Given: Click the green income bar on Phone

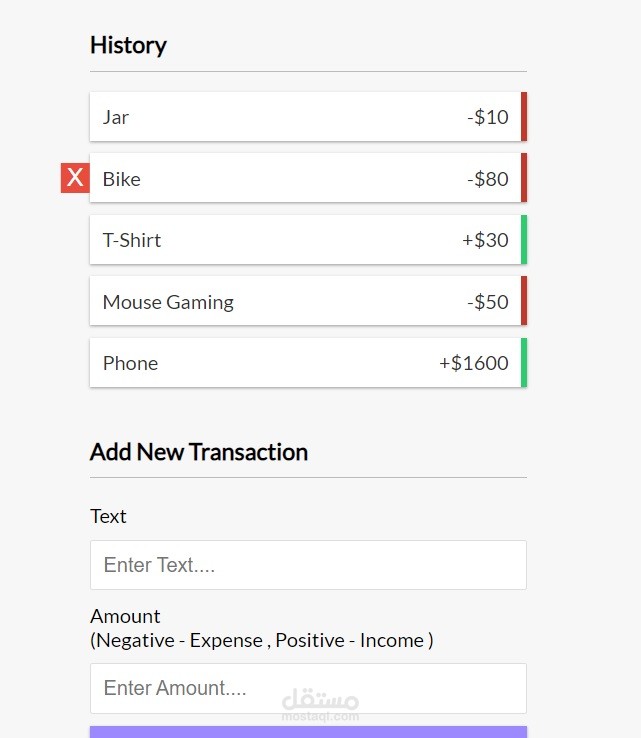Looking at the screenshot, I should [524, 363].
